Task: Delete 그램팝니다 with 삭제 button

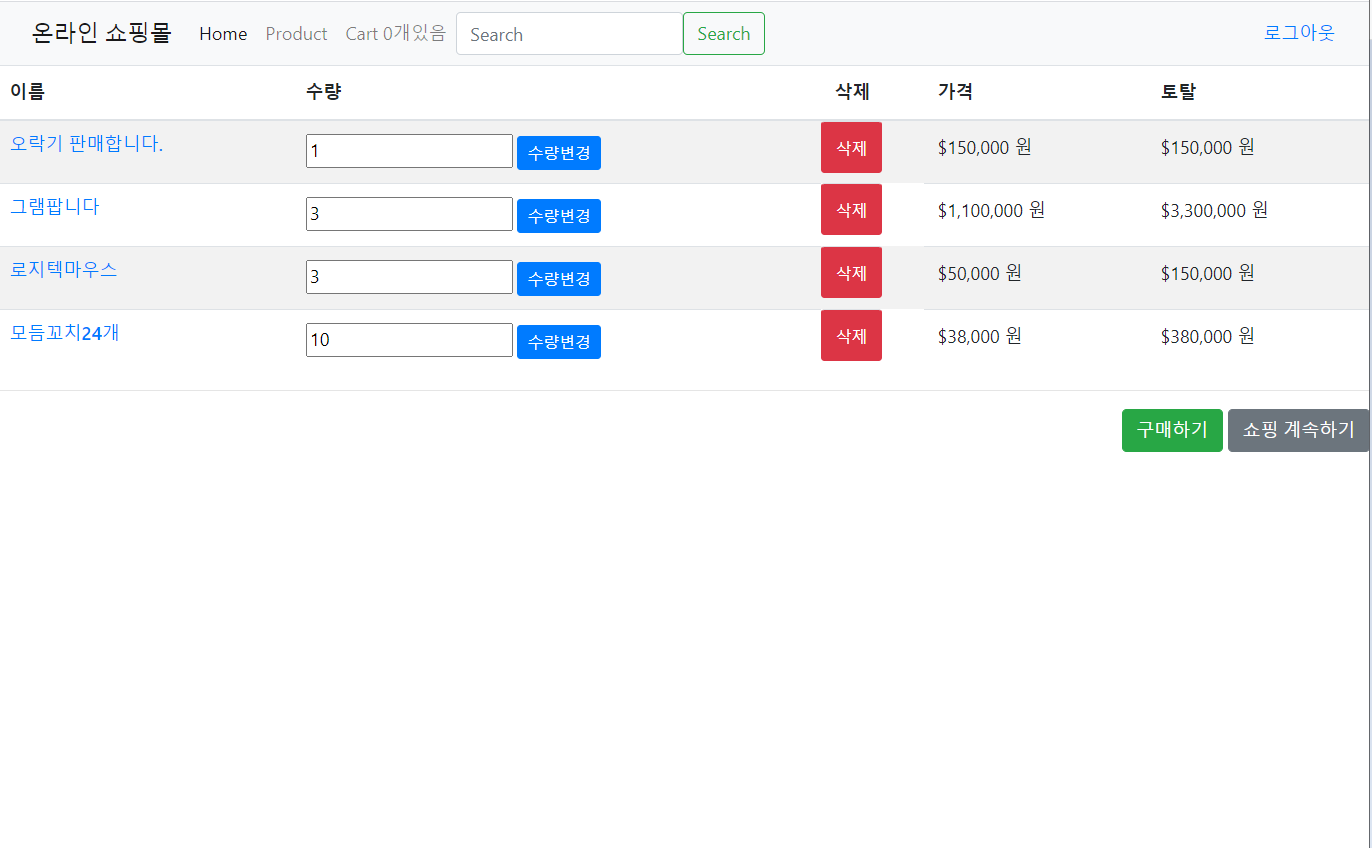Action: click(x=851, y=210)
